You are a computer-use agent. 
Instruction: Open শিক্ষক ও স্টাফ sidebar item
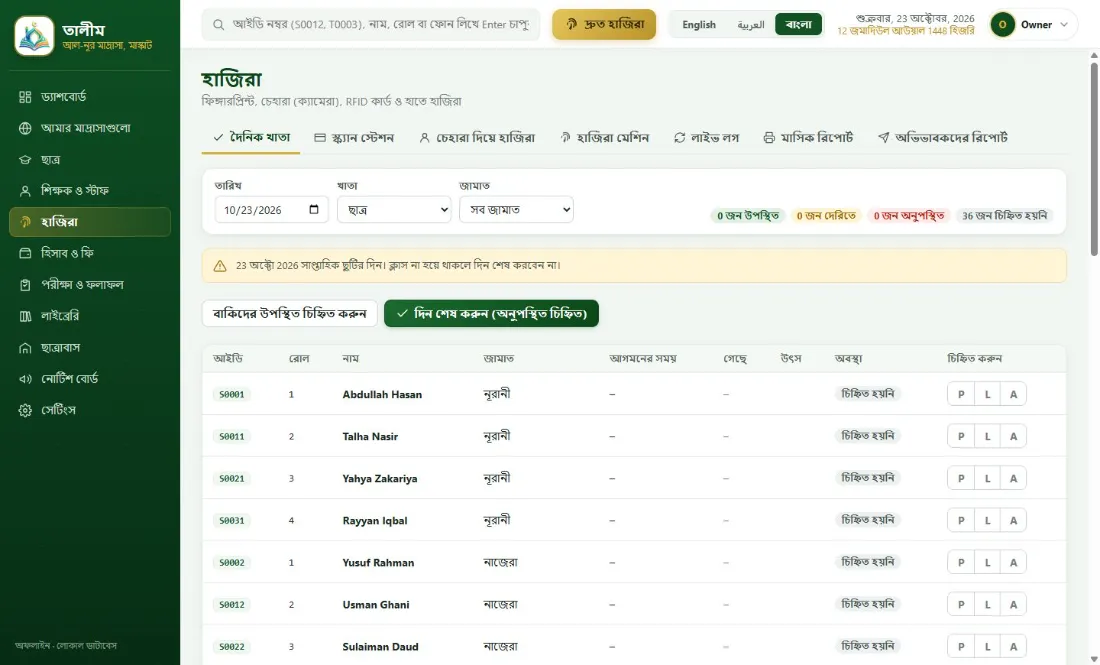pyautogui.click(x=90, y=190)
